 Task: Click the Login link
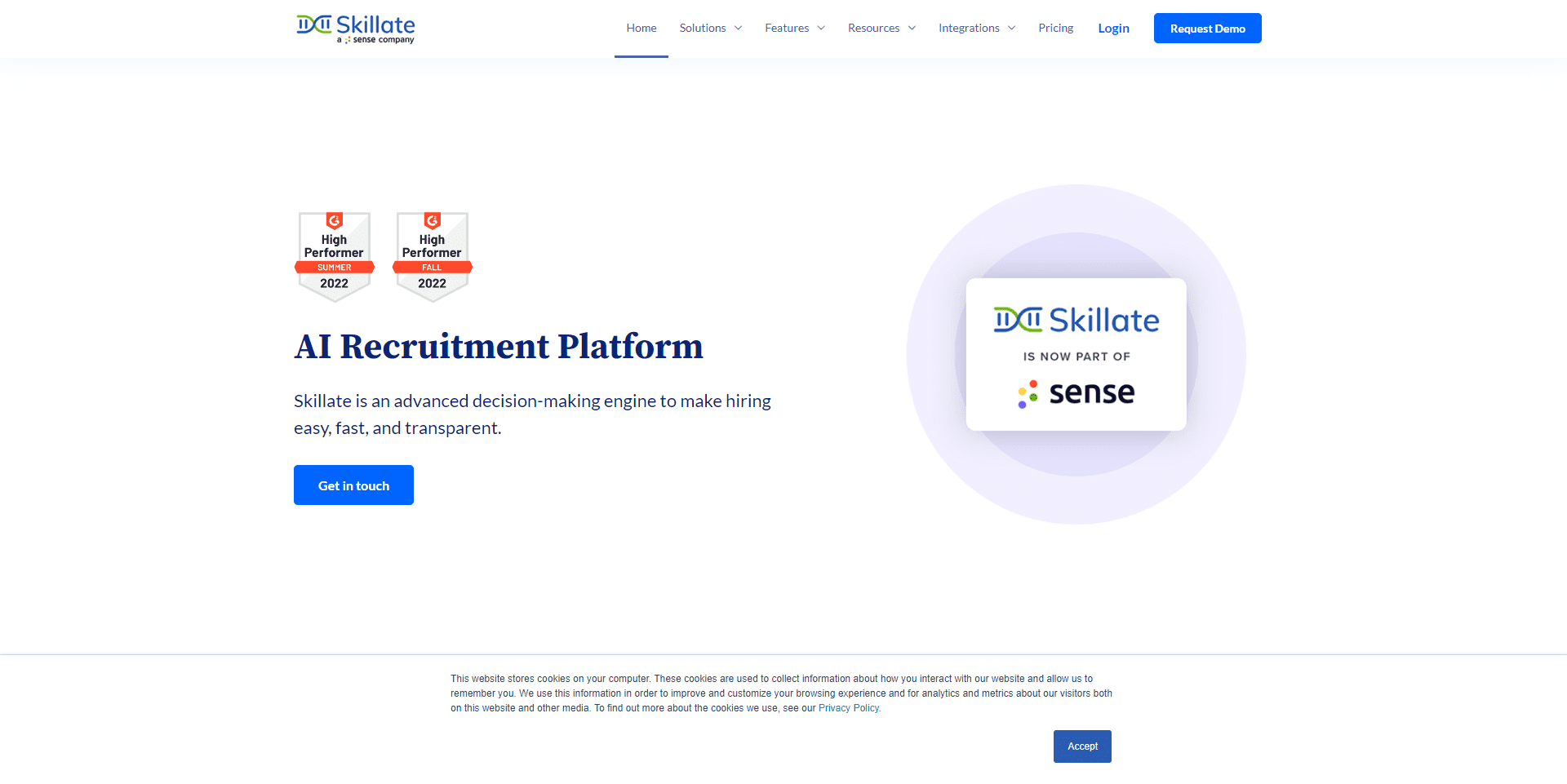1113,28
